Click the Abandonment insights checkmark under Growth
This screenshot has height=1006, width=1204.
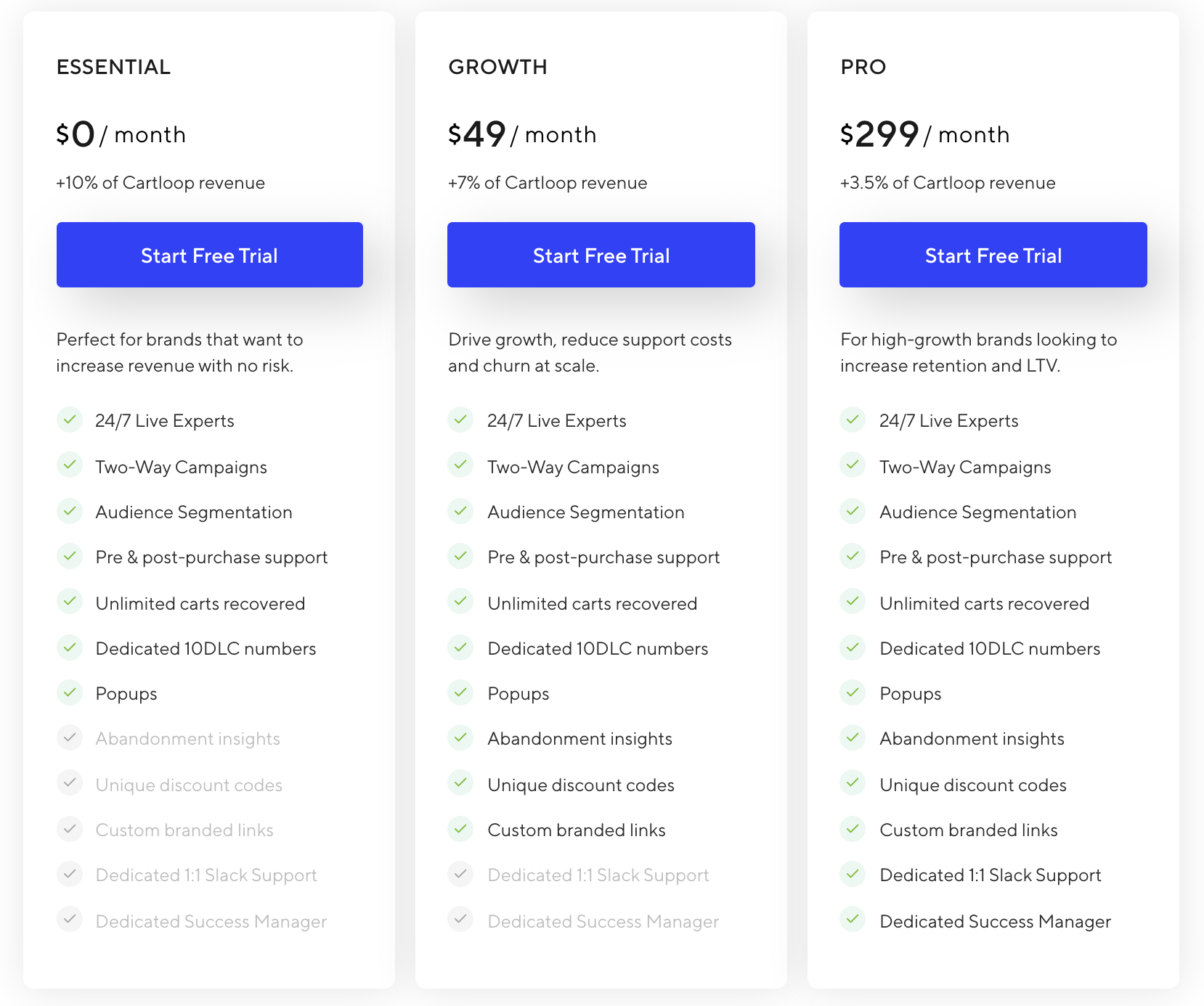(x=462, y=737)
